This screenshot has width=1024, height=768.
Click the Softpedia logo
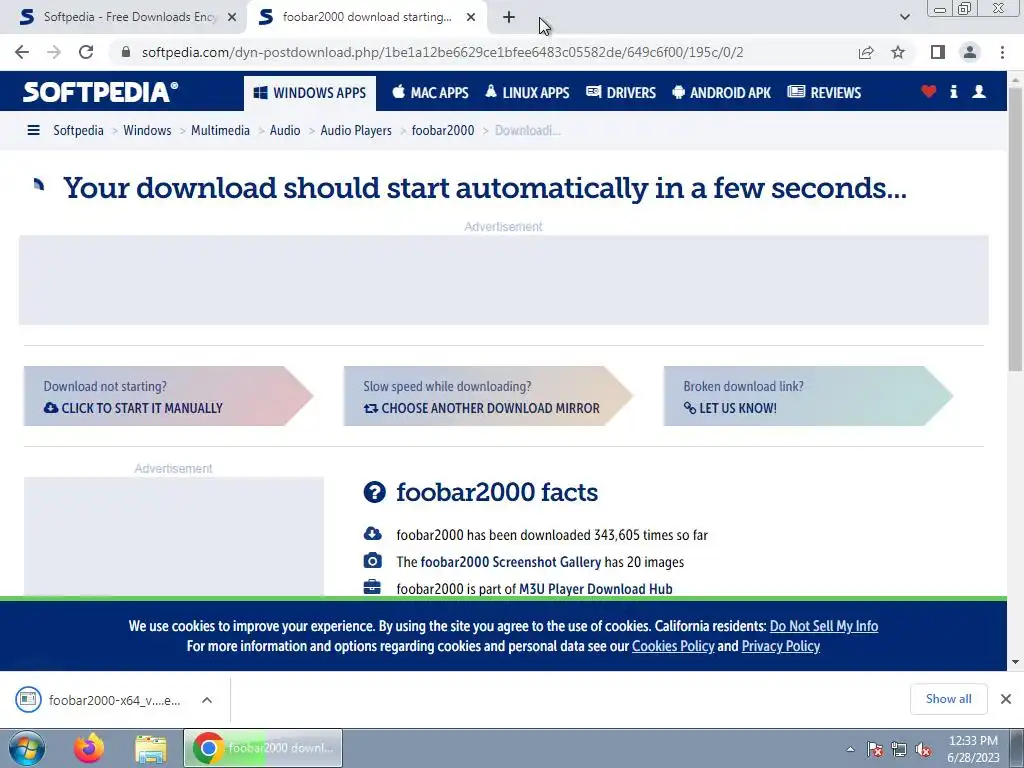point(101,92)
